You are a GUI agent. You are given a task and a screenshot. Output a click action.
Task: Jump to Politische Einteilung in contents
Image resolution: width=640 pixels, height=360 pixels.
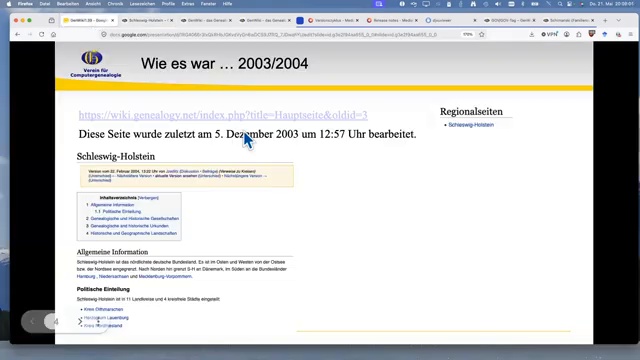122,211
